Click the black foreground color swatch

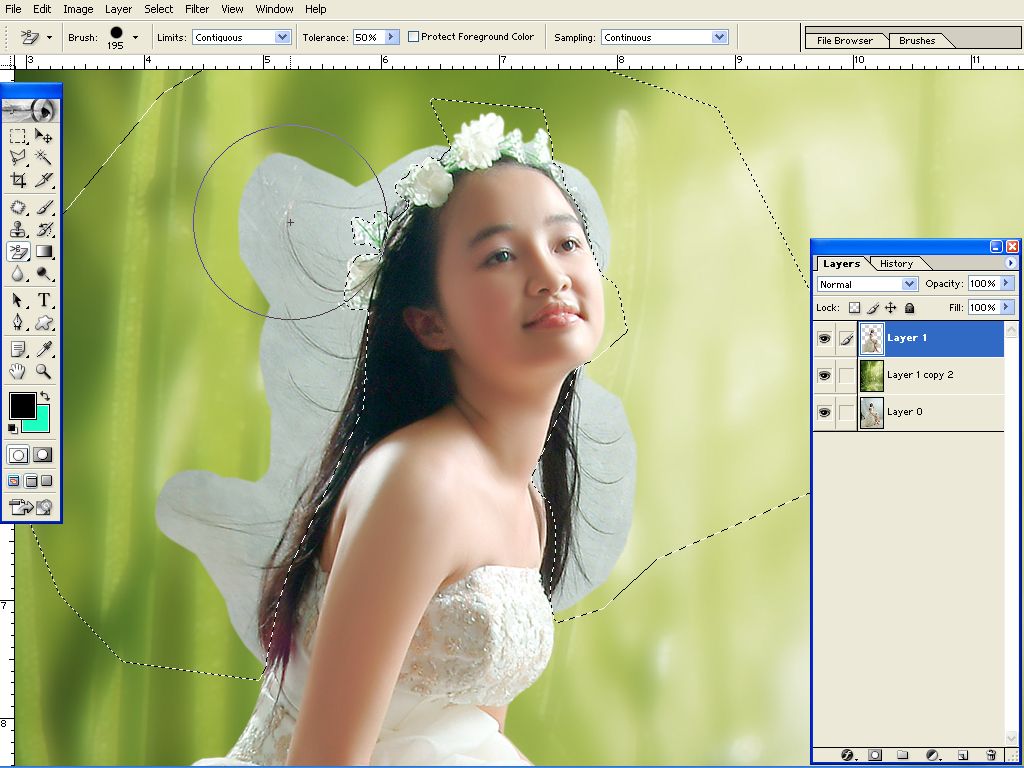[22, 405]
